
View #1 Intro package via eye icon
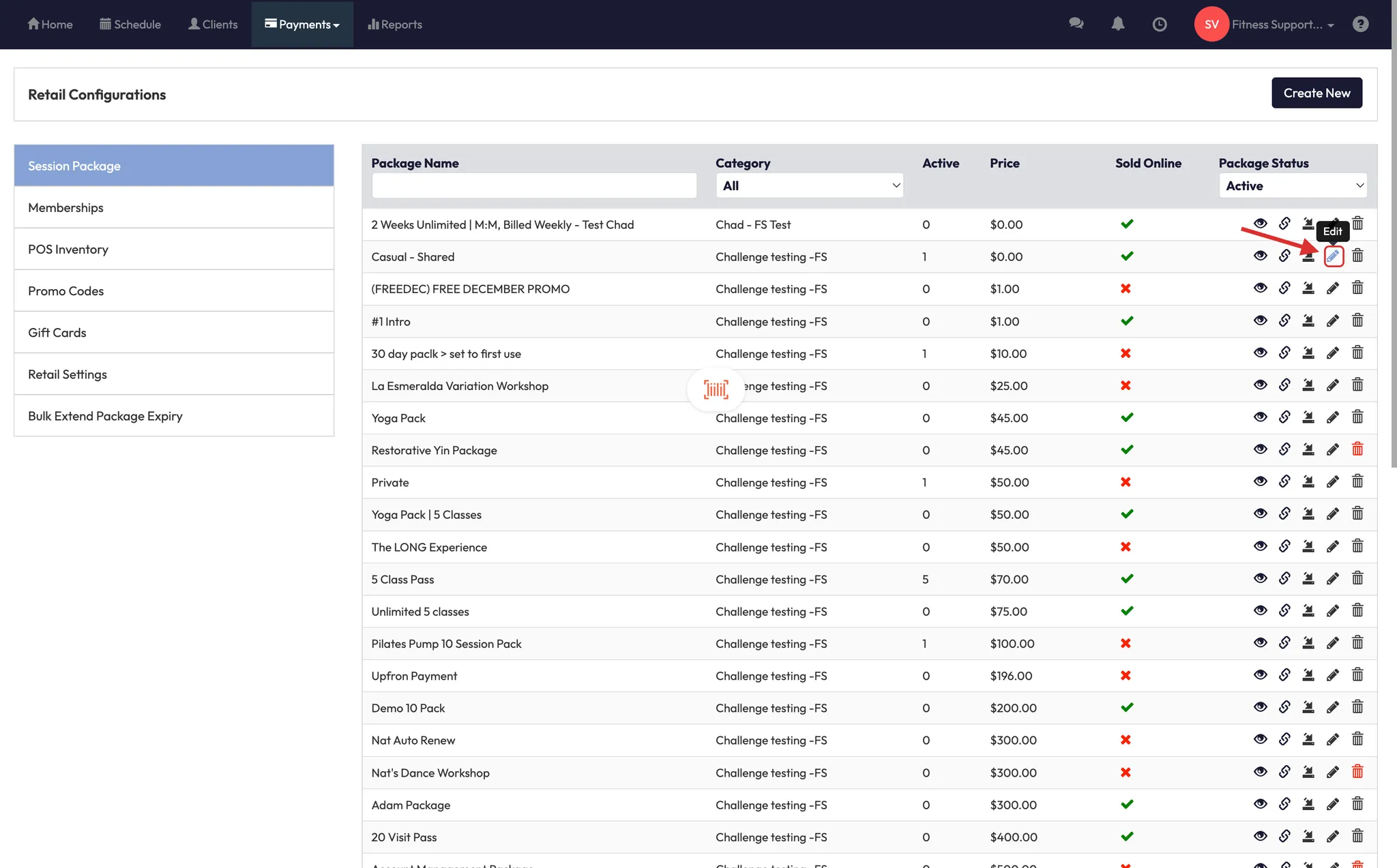click(1260, 321)
